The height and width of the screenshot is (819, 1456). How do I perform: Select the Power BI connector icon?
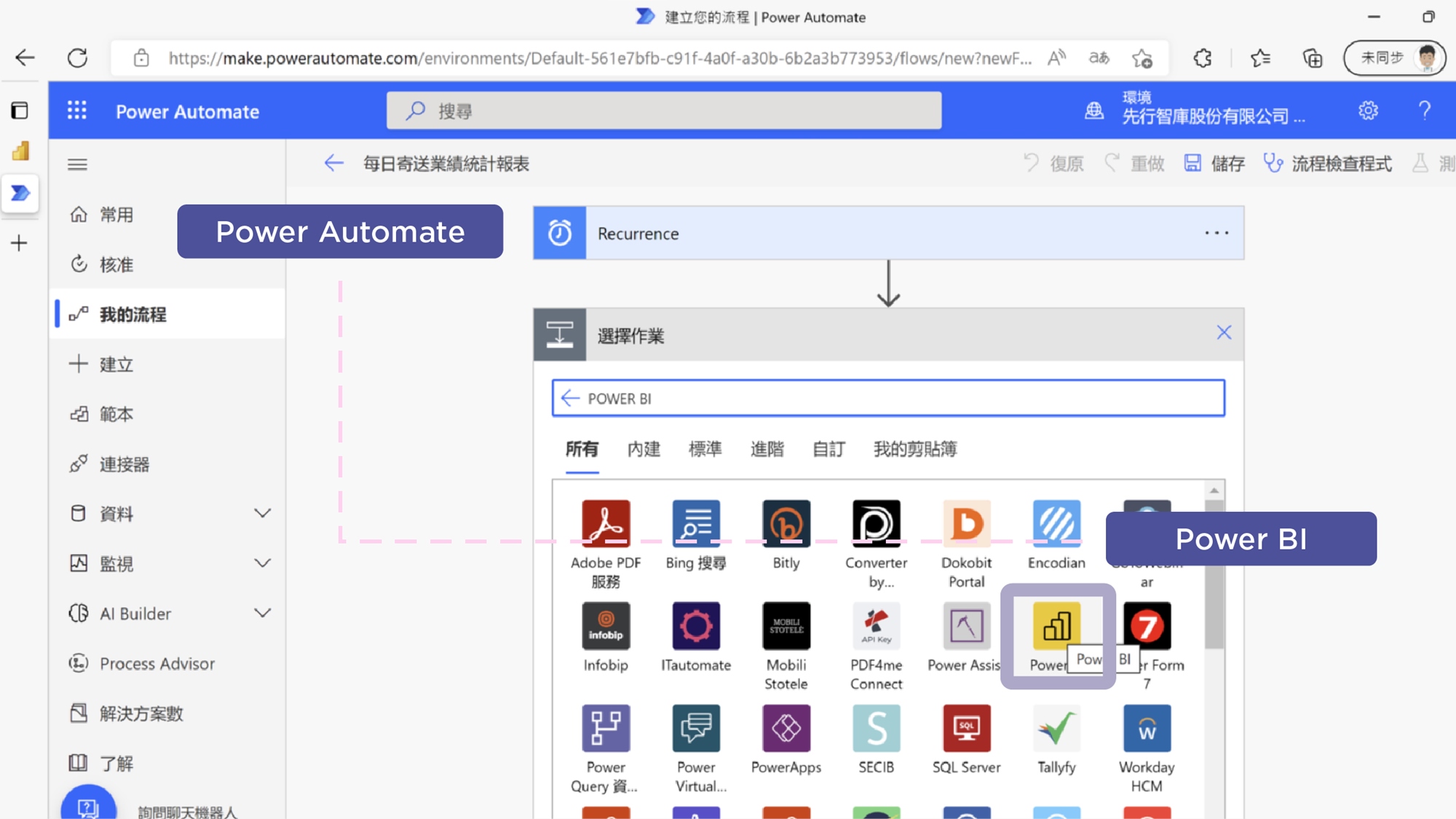pos(1056,626)
